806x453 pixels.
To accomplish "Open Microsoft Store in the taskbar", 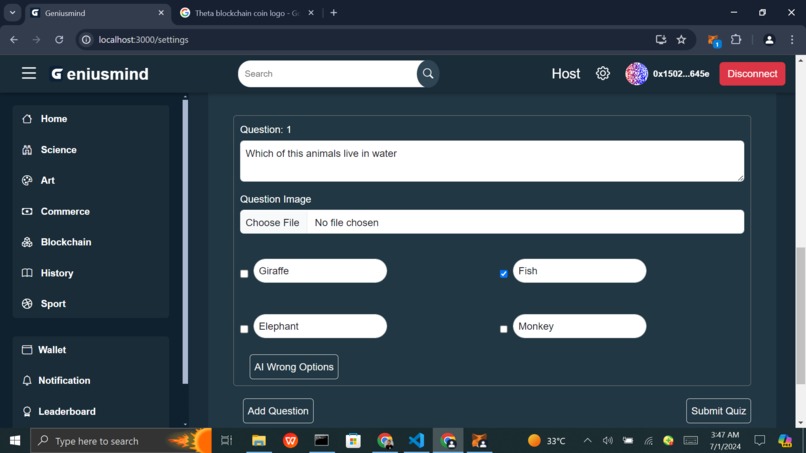I will coord(353,441).
